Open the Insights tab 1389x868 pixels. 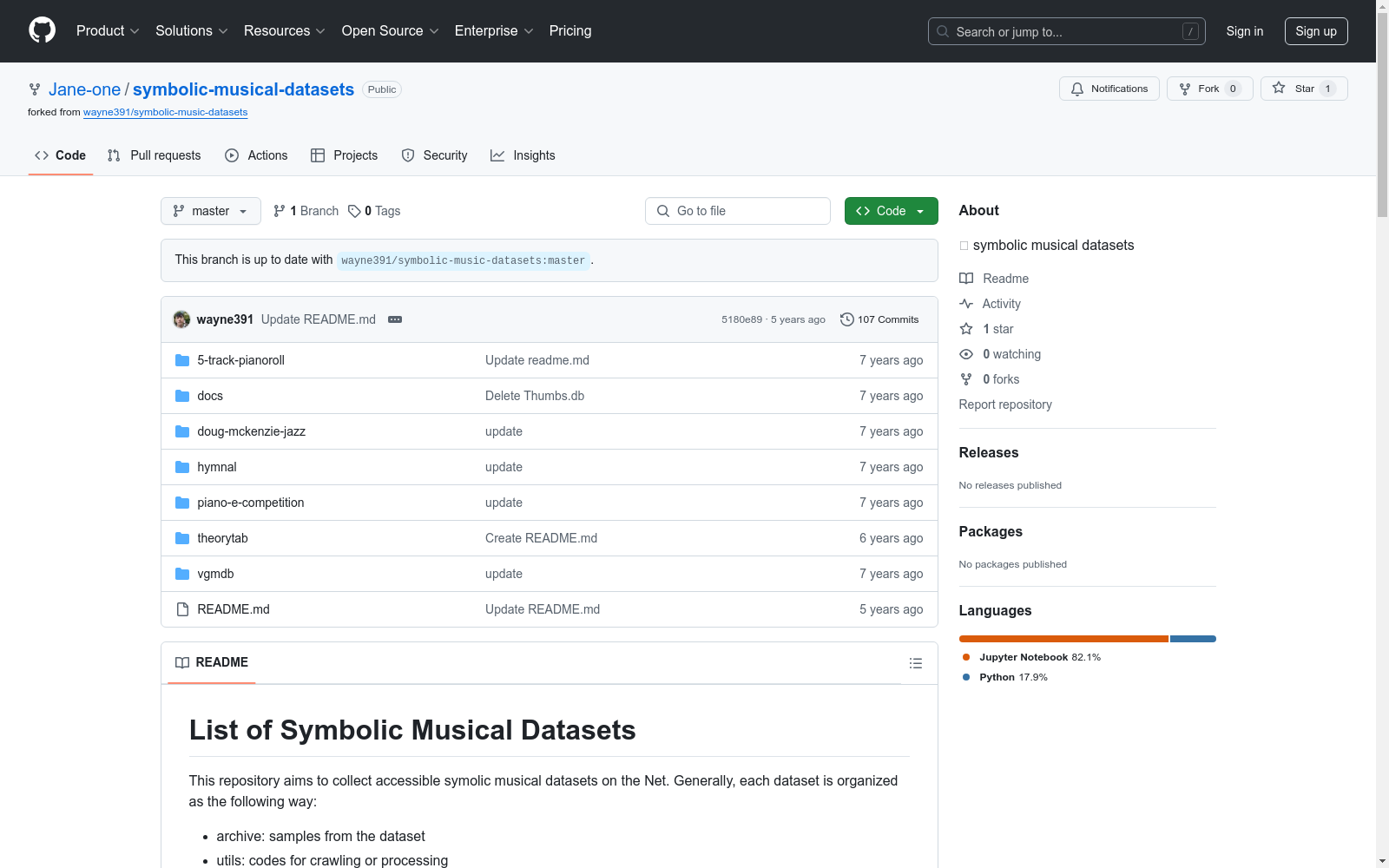(523, 155)
